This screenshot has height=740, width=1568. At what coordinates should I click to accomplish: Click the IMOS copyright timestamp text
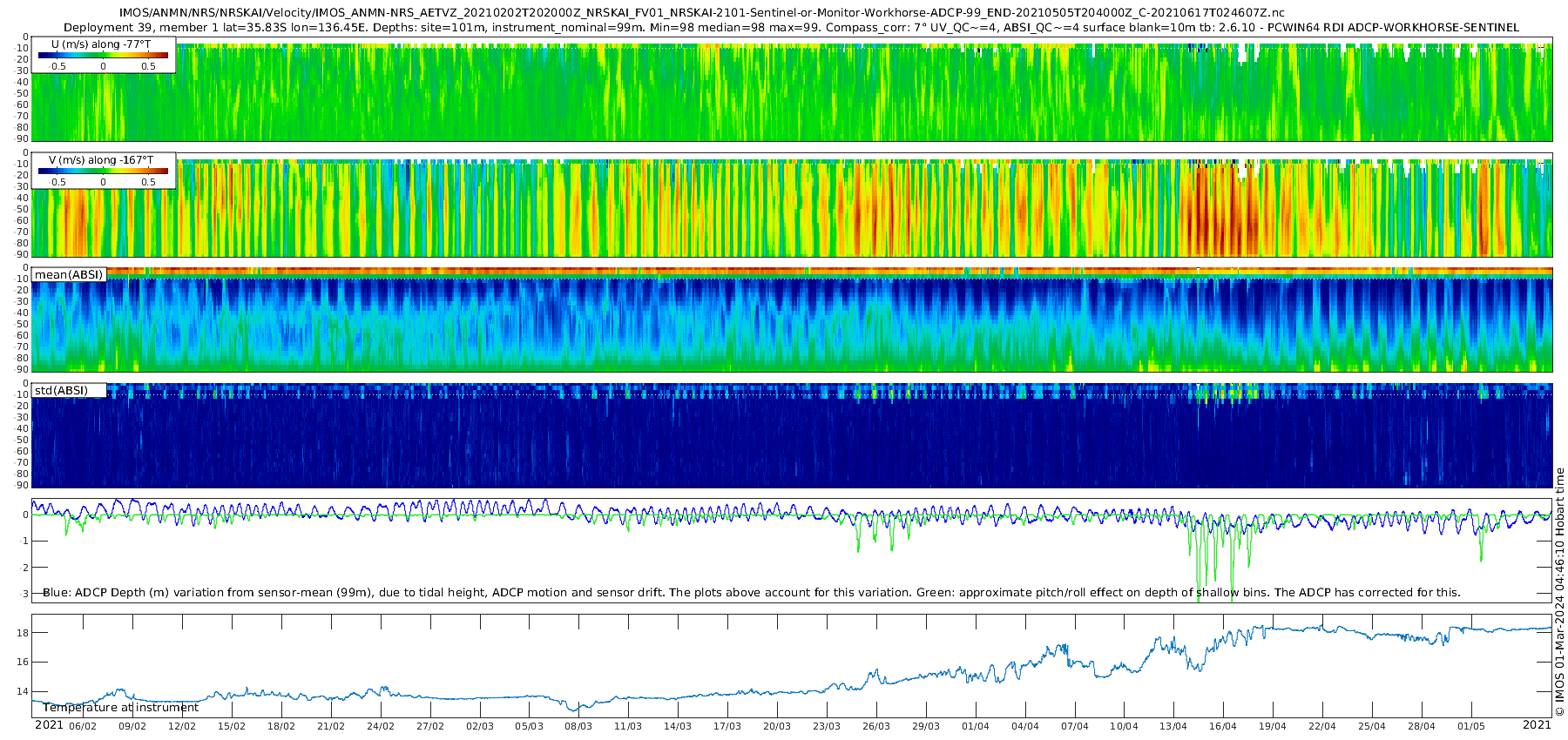point(1559,592)
